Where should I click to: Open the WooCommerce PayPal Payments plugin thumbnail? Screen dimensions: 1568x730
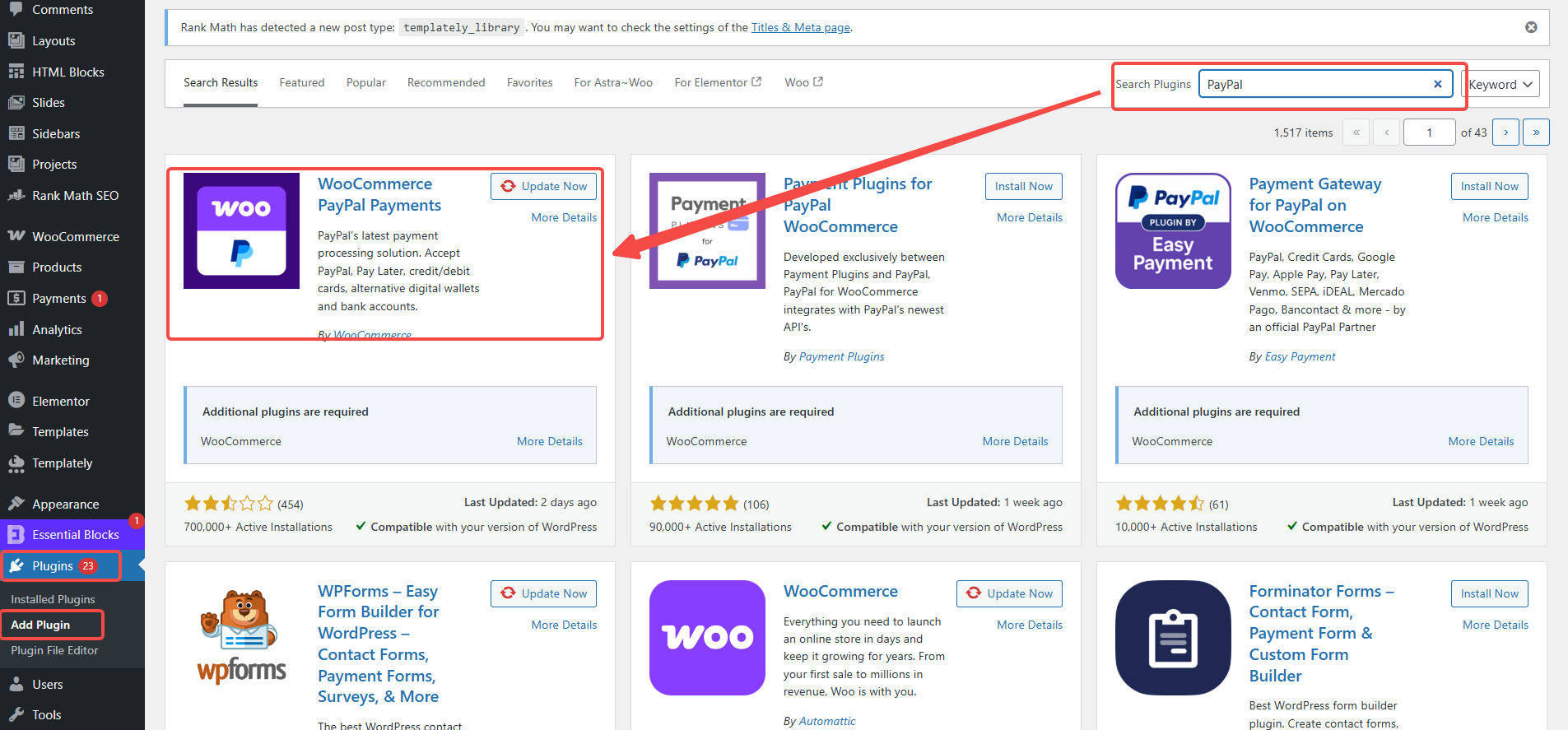click(241, 230)
